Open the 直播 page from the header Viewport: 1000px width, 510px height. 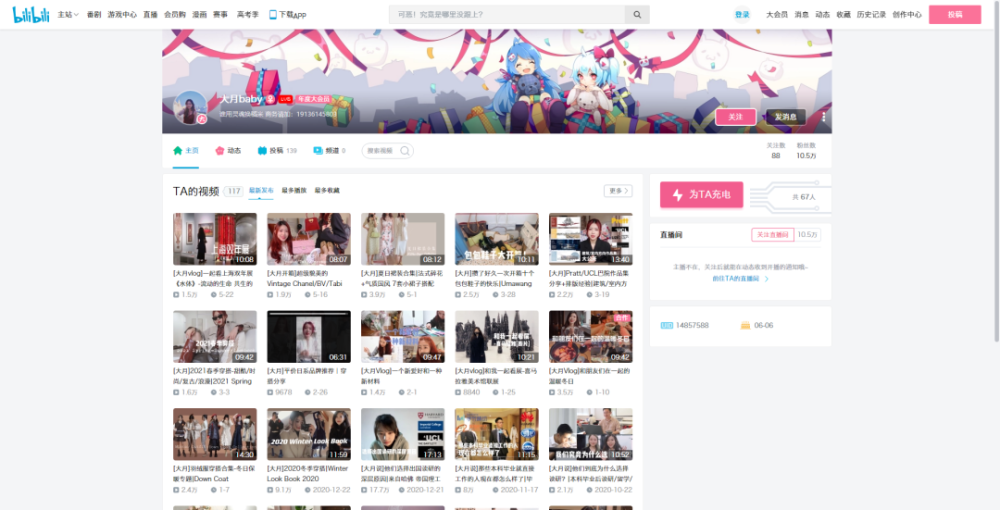click(x=151, y=15)
